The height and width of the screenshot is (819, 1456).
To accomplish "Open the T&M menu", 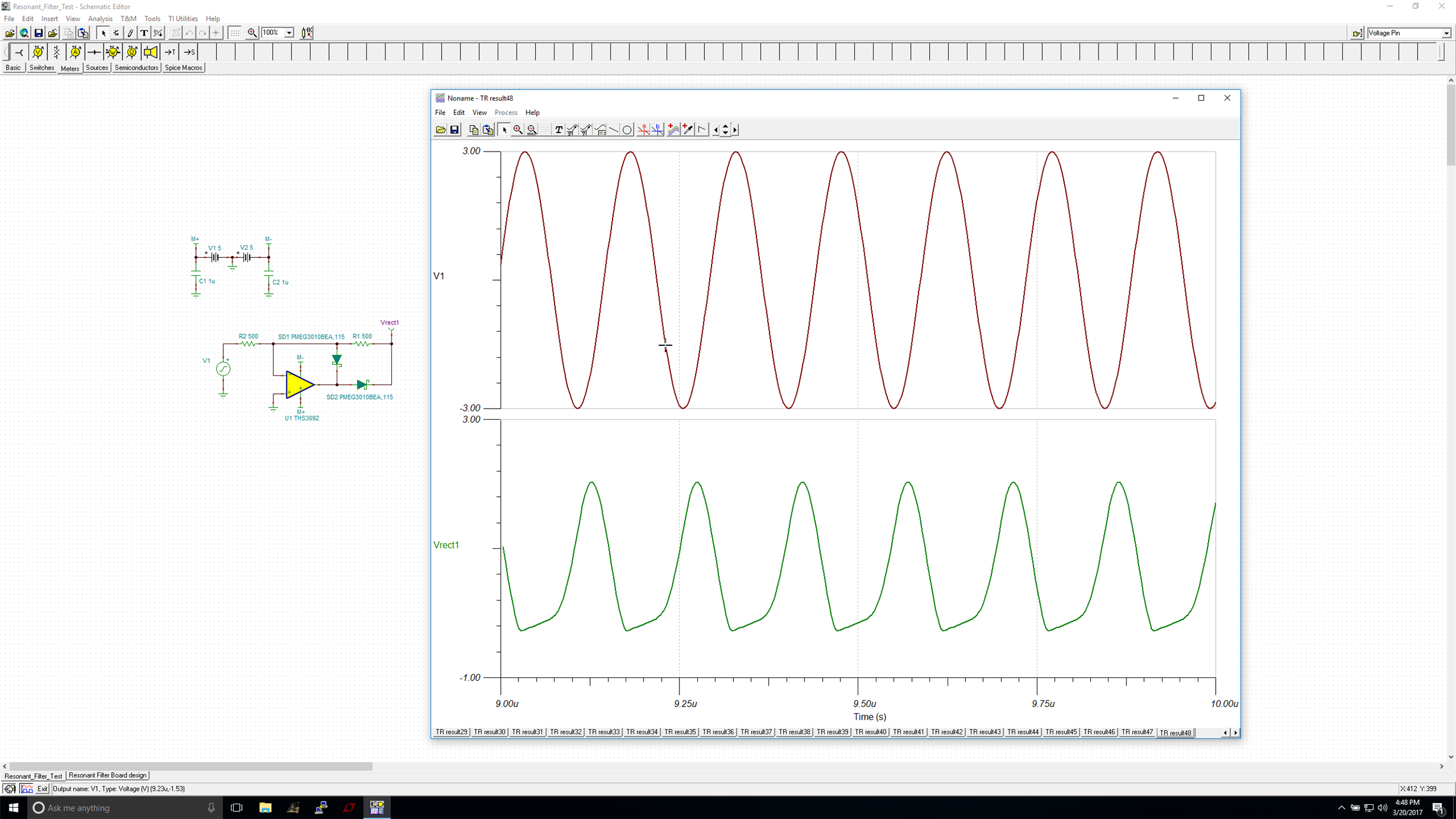I will [x=128, y=19].
